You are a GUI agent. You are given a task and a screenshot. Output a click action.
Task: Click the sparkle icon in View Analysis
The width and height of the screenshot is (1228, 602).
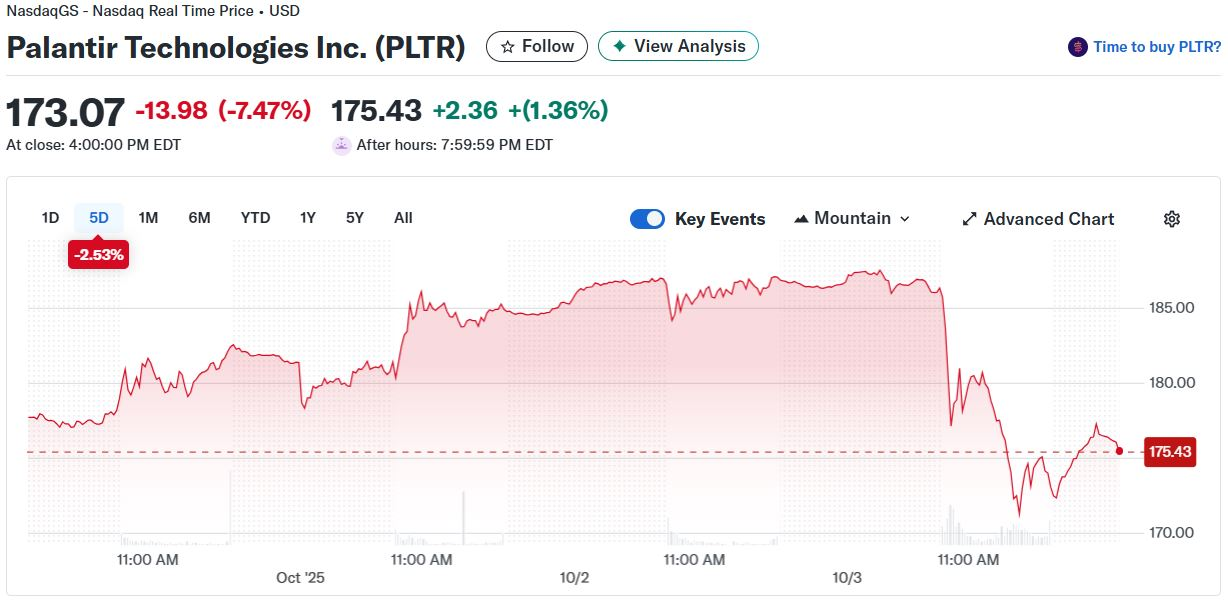click(620, 47)
